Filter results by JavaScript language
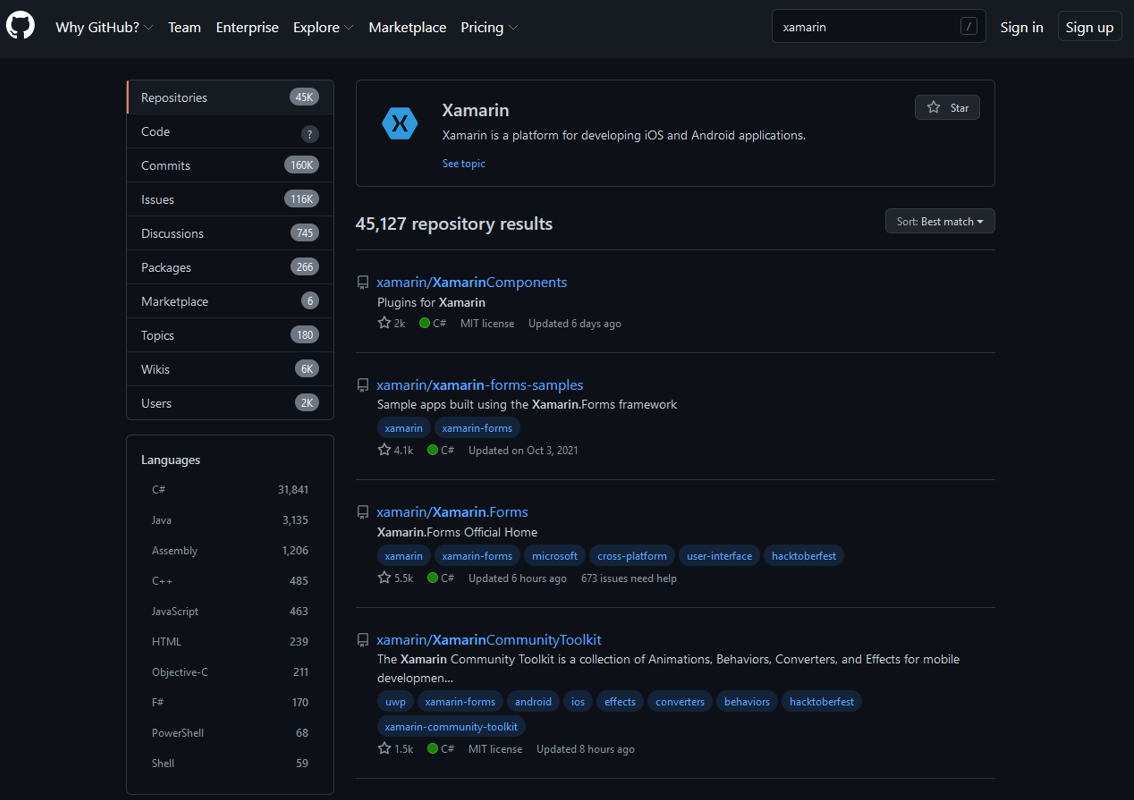The height and width of the screenshot is (800, 1134). point(230,611)
